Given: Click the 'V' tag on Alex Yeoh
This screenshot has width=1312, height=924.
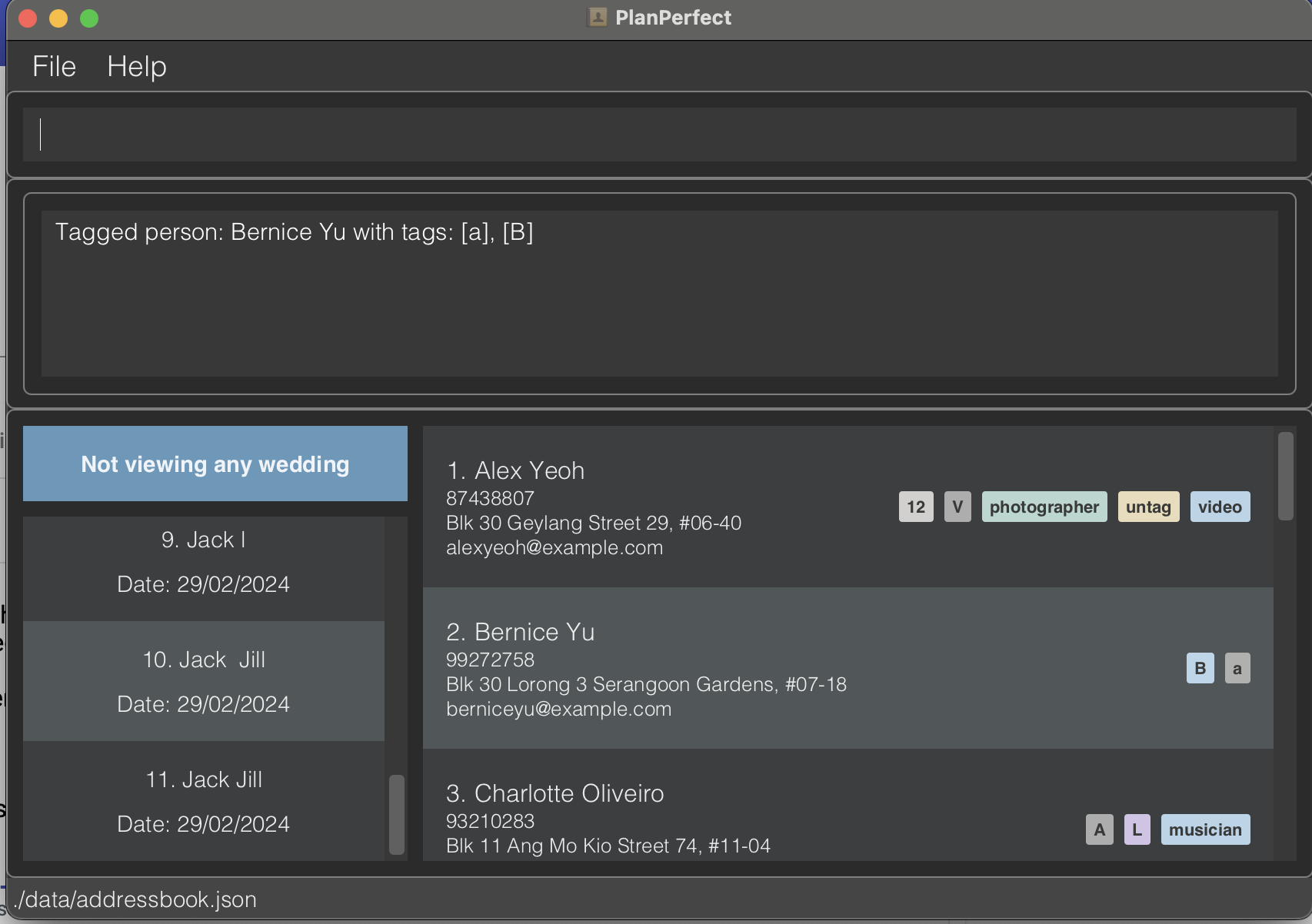Looking at the screenshot, I should (957, 507).
